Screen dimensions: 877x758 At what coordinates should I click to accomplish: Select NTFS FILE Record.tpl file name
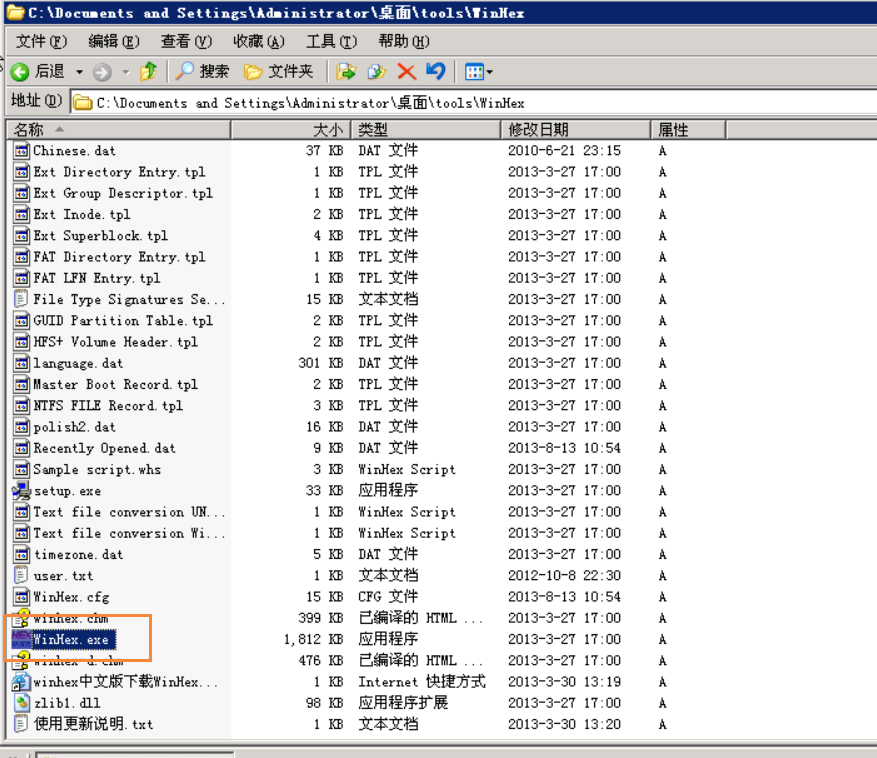coord(108,406)
